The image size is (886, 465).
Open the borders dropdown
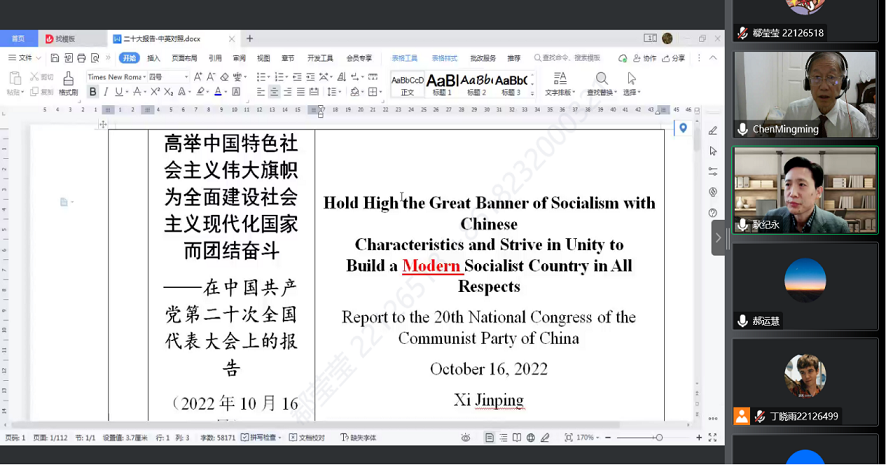coord(380,92)
